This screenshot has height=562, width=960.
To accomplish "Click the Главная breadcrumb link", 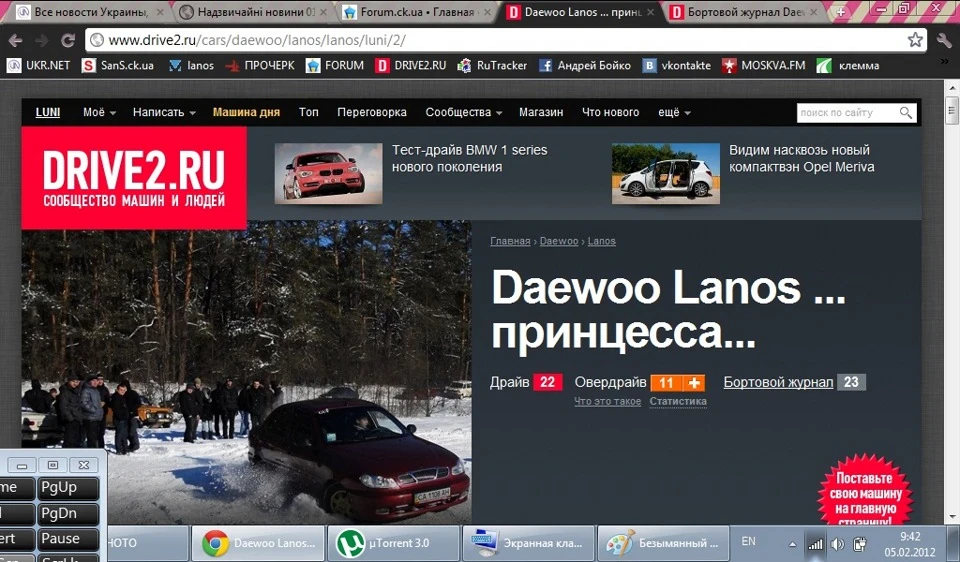I will click(510, 241).
